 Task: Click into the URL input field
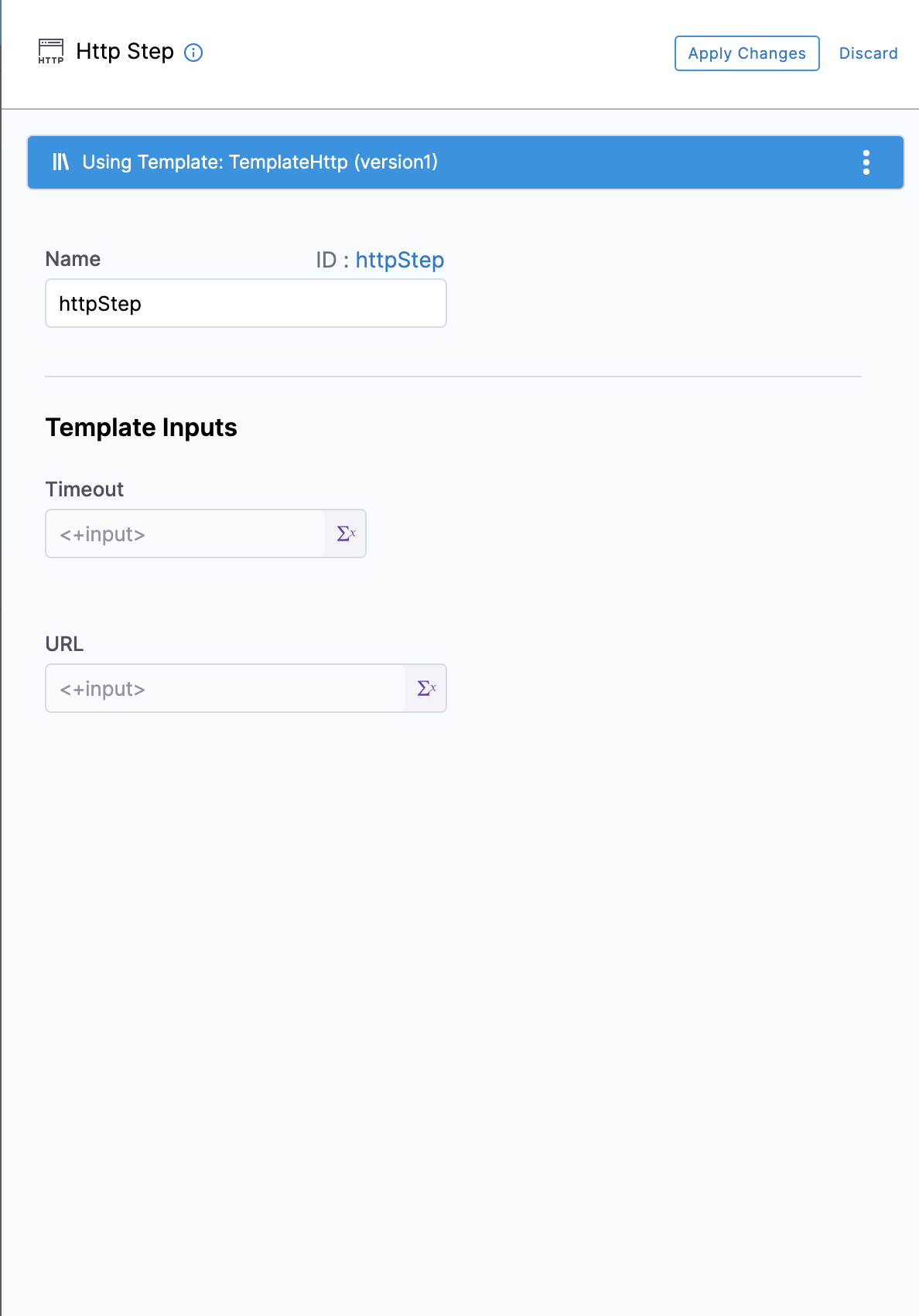226,689
